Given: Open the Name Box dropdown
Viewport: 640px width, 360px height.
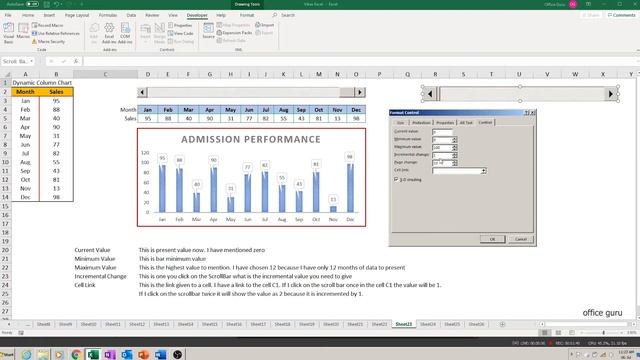Looking at the screenshot, I should 31,61.
